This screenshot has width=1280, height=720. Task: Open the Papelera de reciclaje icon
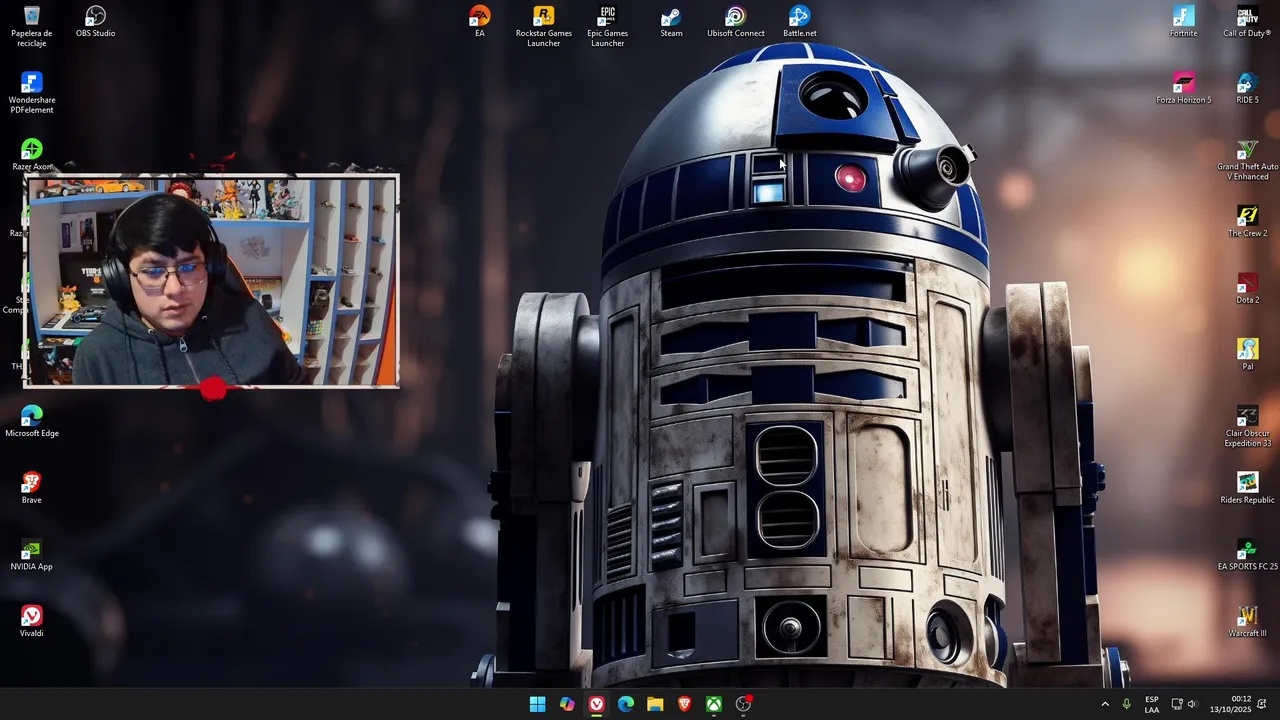pyautogui.click(x=32, y=26)
